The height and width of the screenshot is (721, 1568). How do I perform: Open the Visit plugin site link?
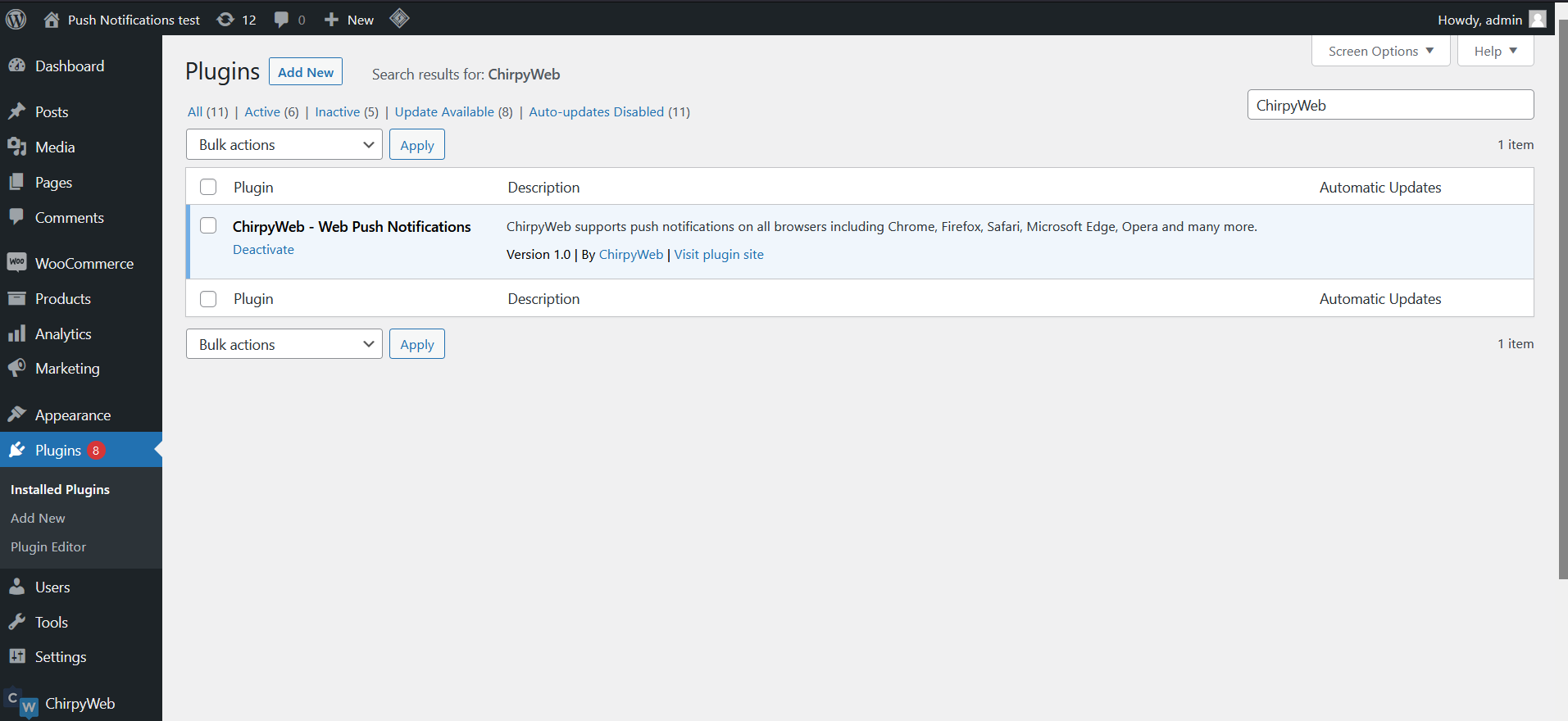tap(719, 255)
